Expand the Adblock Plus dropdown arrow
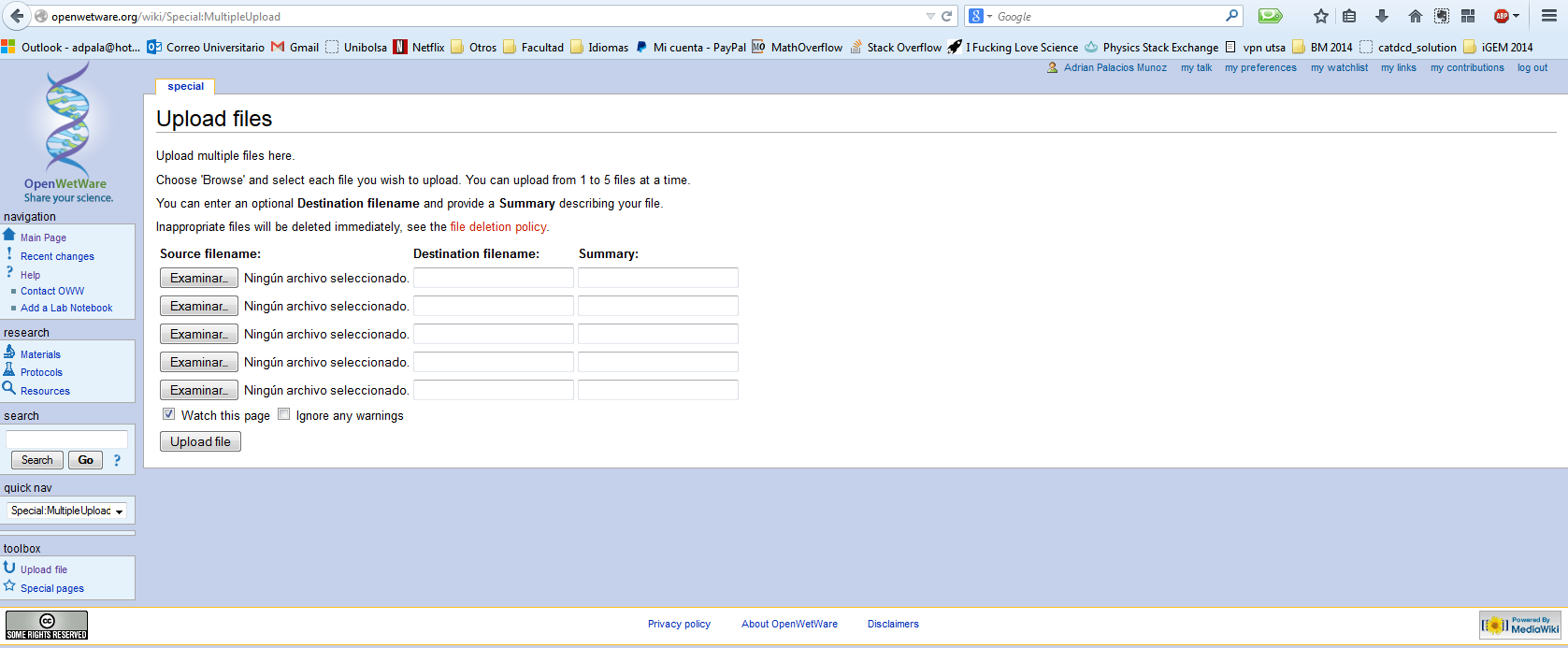This screenshot has height=648, width=1568. click(x=1516, y=16)
